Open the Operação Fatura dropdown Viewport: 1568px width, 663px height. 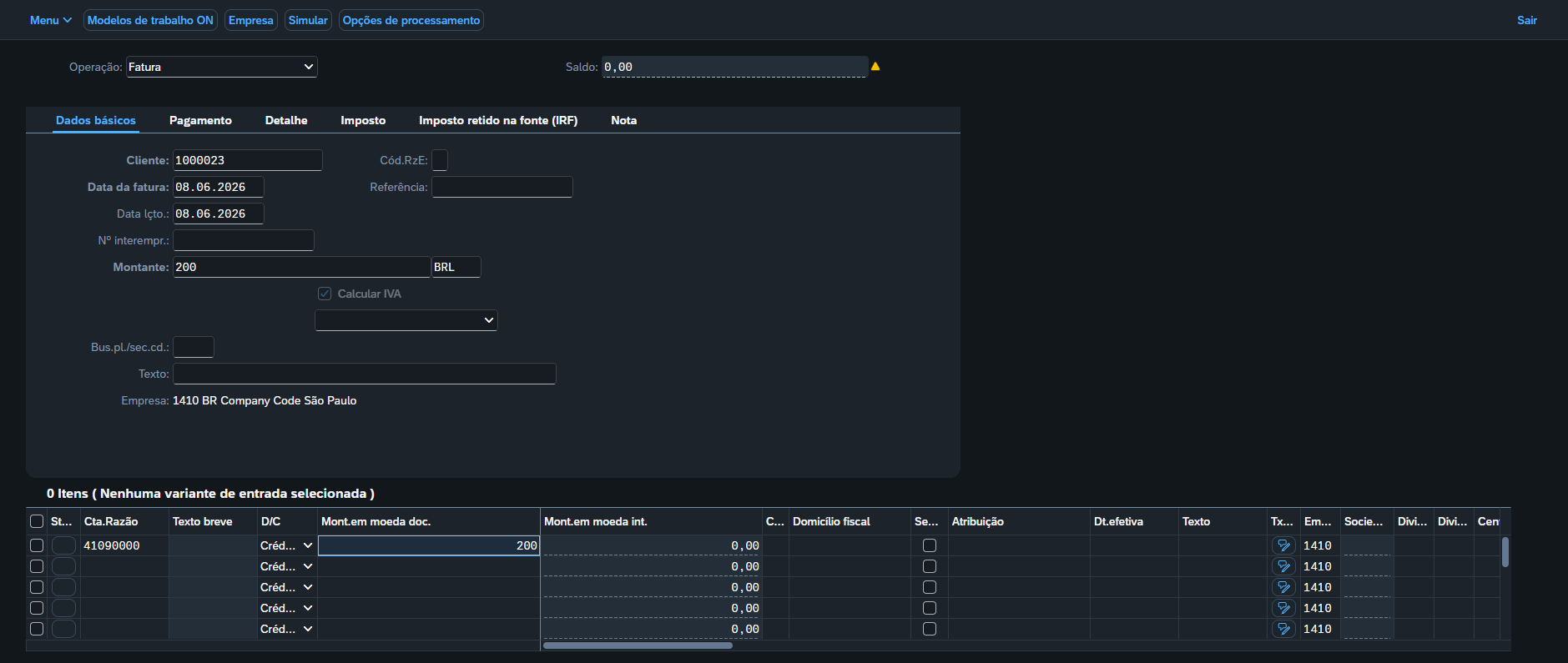222,67
